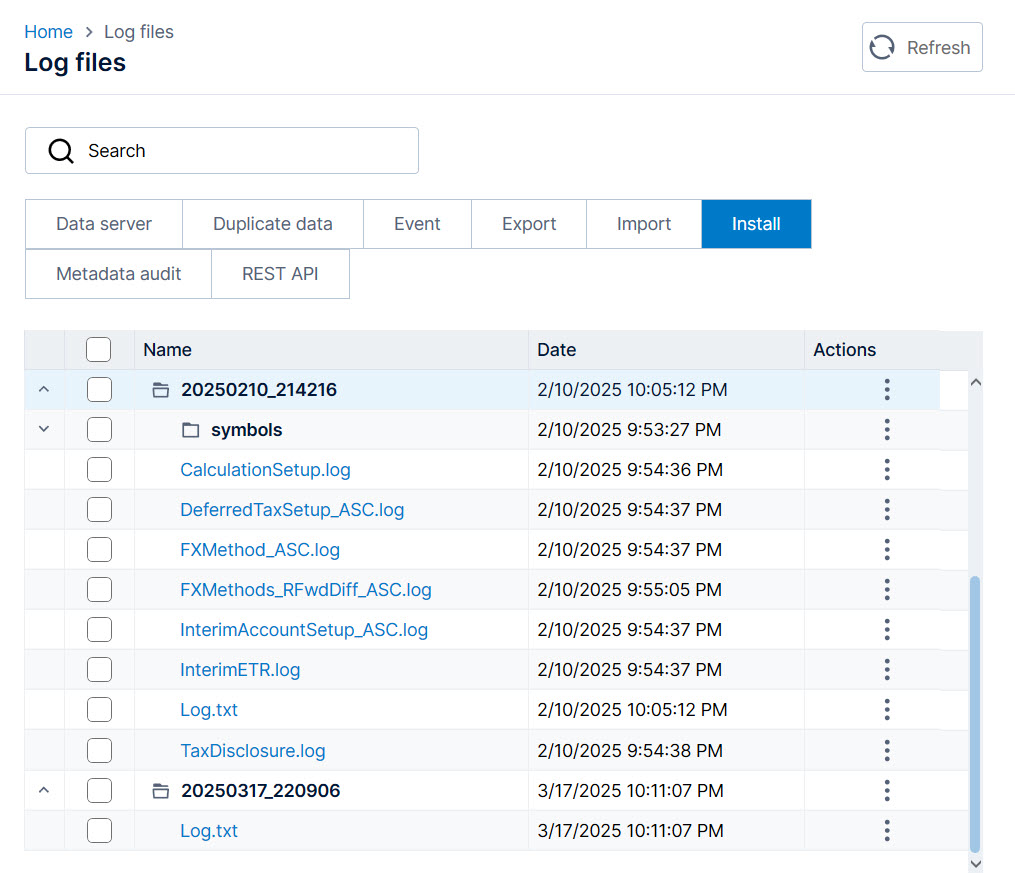Expand the symbols folder row
The height and width of the screenshot is (873, 1015).
pos(43,430)
